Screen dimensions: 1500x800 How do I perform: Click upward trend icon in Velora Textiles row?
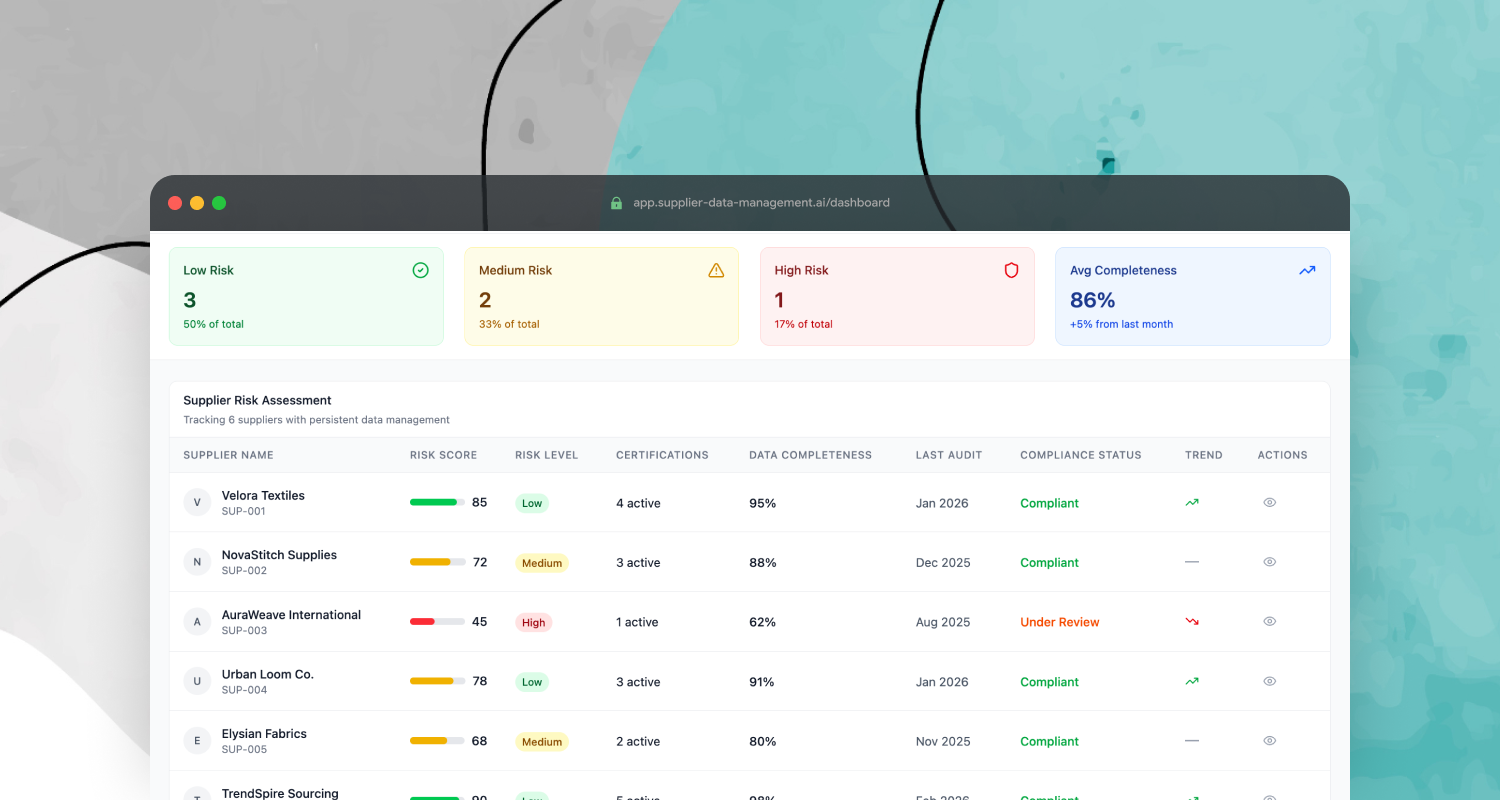pyautogui.click(x=1192, y=503)
